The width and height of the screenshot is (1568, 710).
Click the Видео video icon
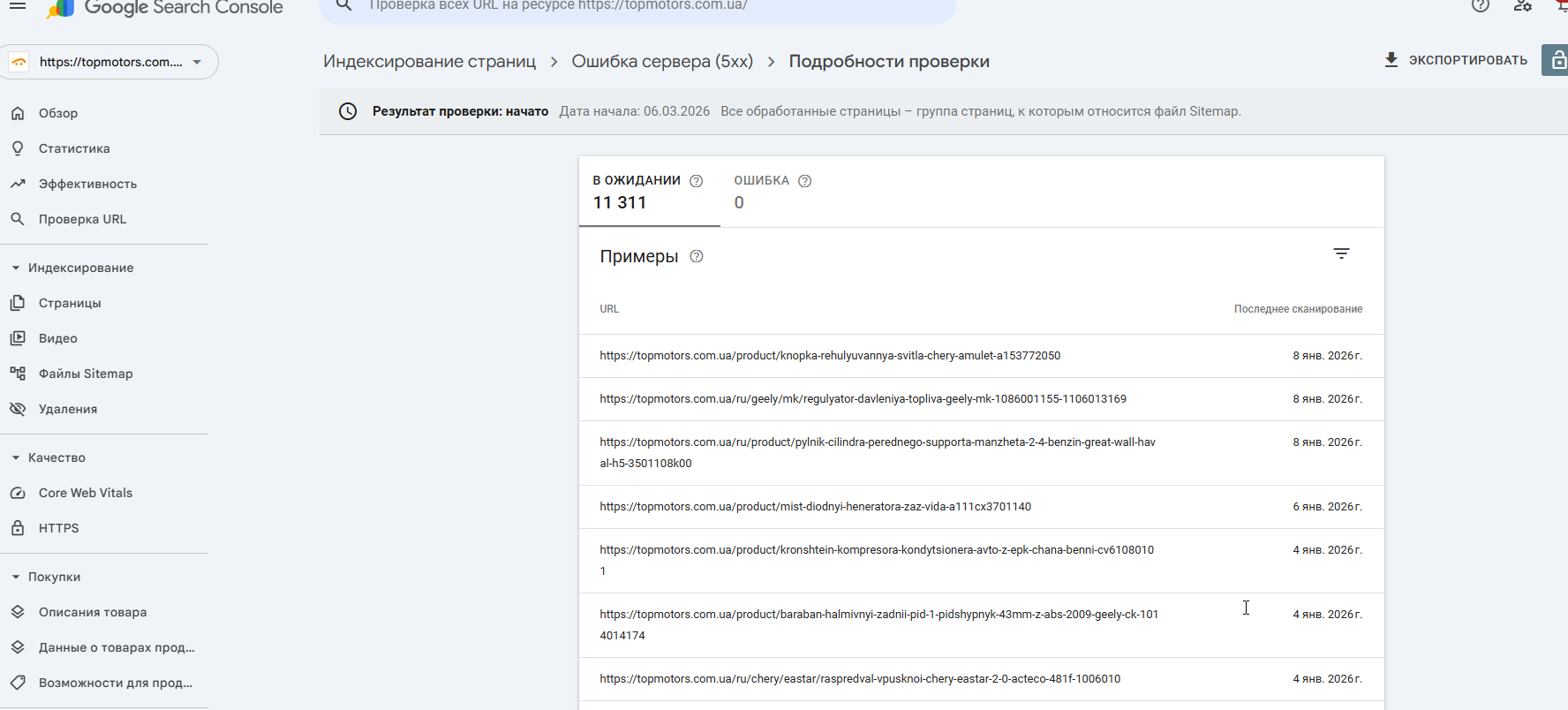click(18, 338)
